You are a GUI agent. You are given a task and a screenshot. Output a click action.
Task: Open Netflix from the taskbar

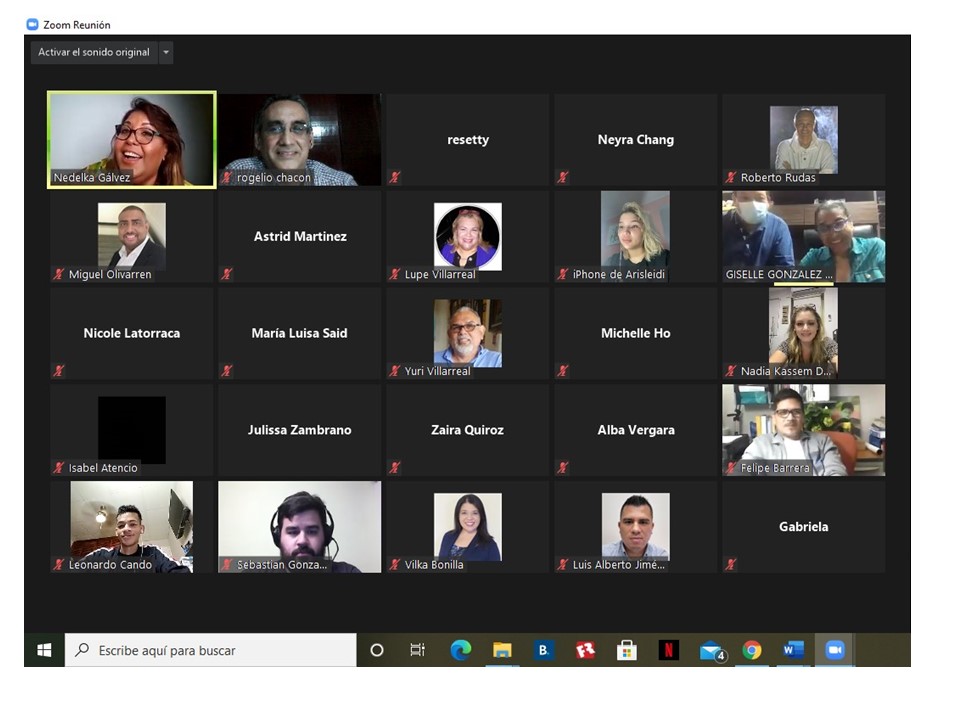coord(668,650)
